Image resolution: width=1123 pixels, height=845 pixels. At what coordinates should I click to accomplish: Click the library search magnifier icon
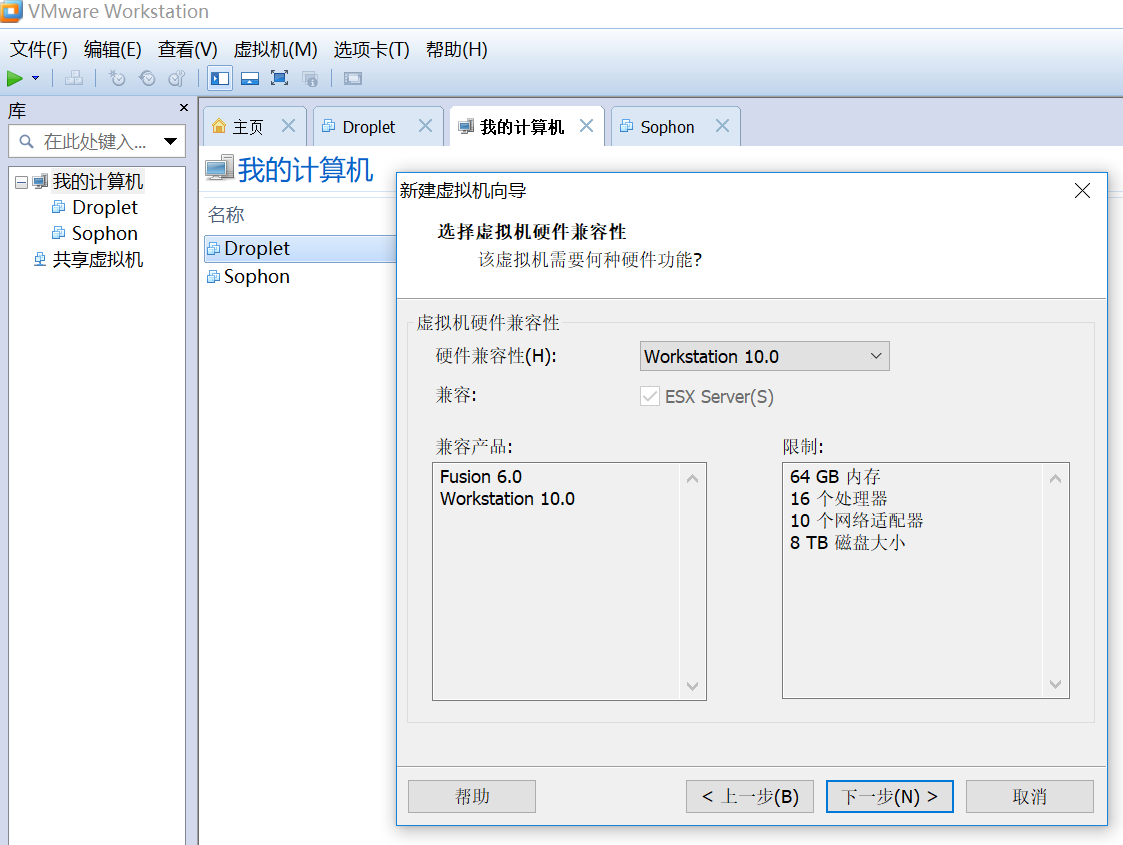tap(26, 142)
